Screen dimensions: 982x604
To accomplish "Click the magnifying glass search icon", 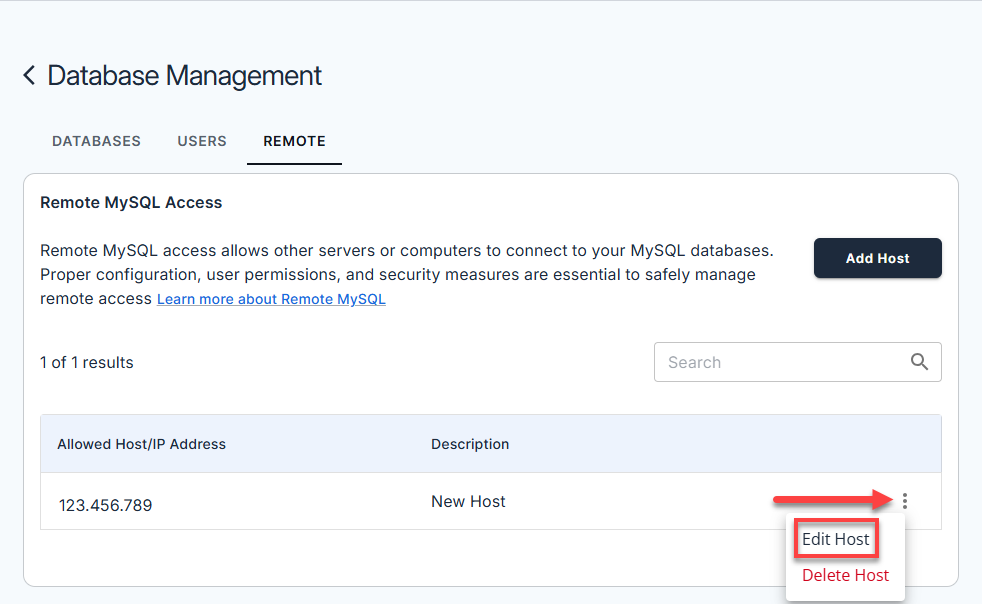I will click(920, 362).
